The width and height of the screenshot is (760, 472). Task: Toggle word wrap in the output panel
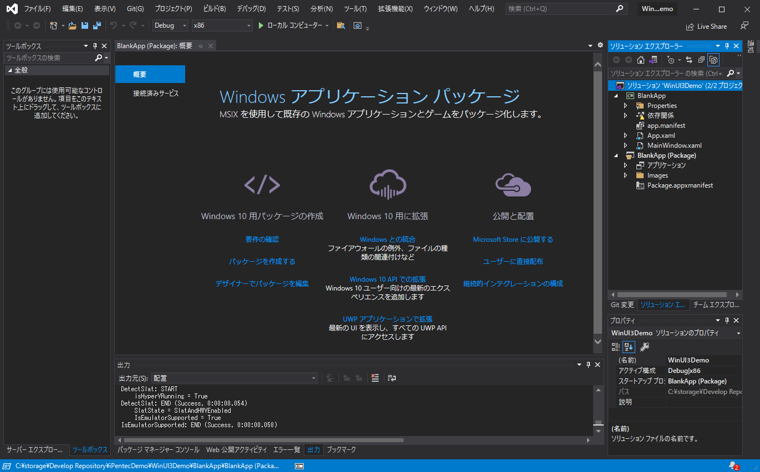(x=392, y=378)
